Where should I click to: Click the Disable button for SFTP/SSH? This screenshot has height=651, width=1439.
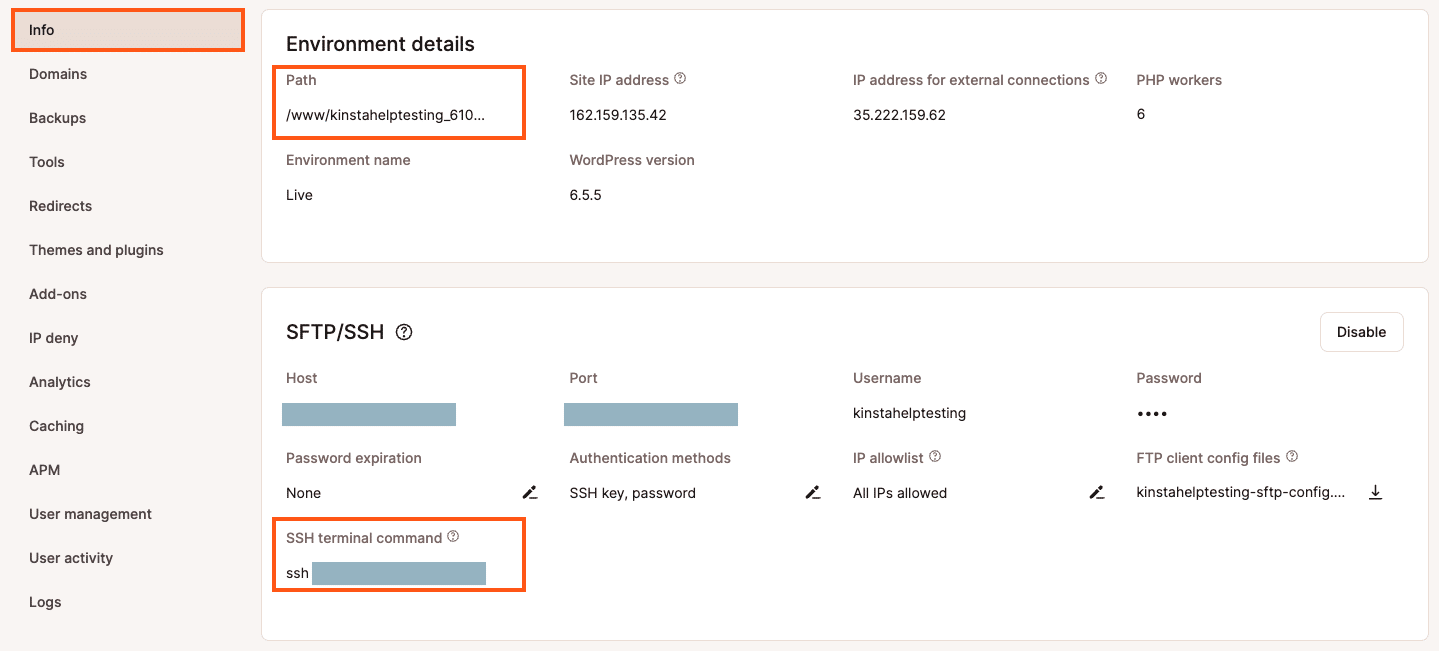[1361, 331]
